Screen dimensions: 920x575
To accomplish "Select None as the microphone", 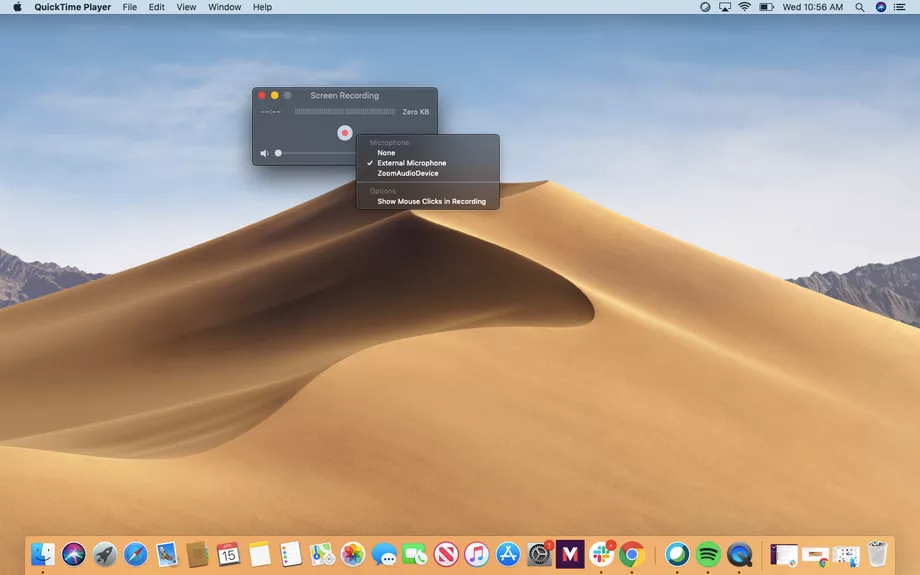I will click(x=386, y=153).
